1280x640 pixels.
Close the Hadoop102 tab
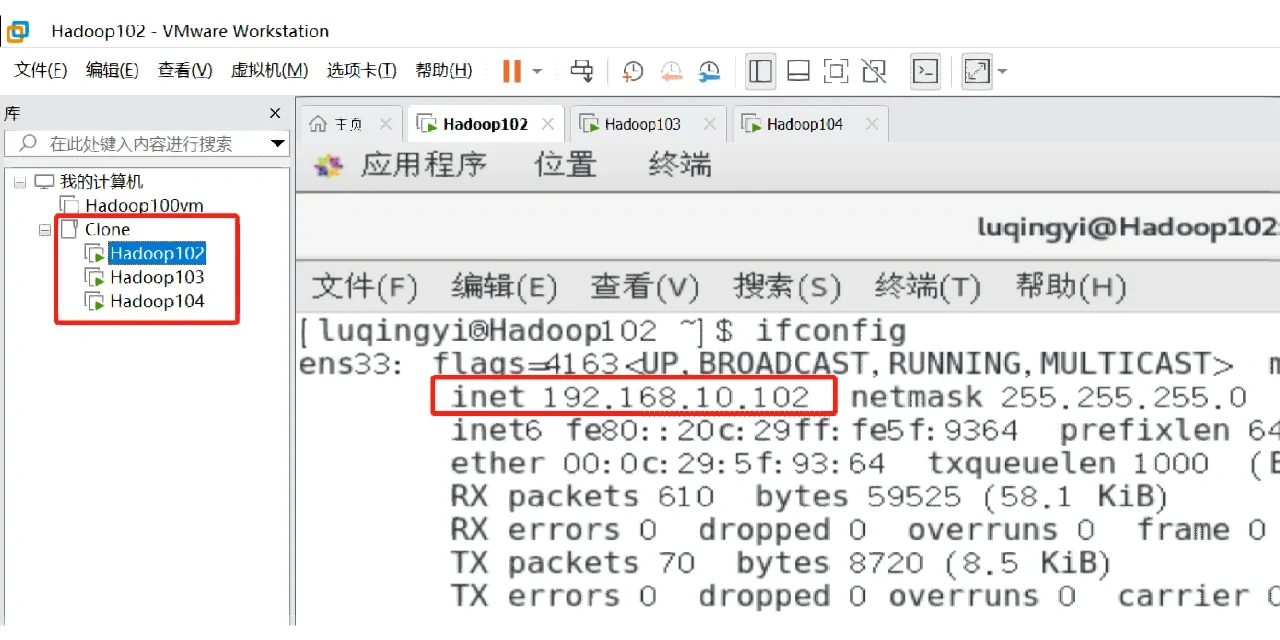click(547, 124)
